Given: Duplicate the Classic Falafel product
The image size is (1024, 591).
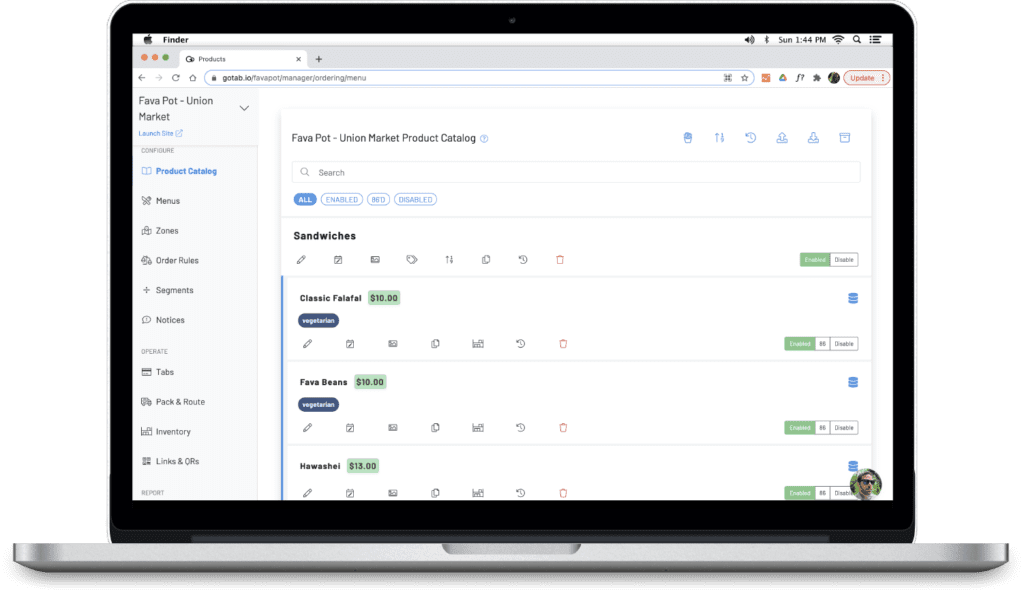Looking at the screenshot, I should point(435,343).
